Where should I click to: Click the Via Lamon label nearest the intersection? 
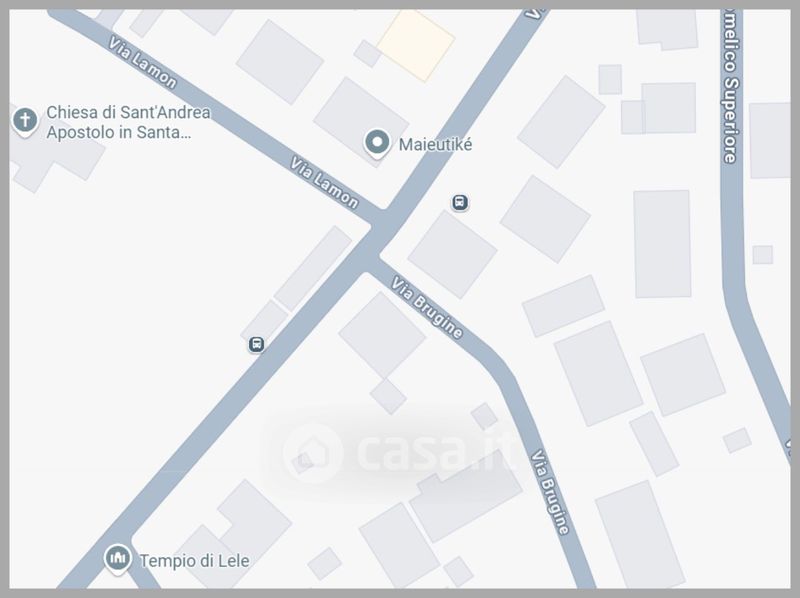pos(324,183)
